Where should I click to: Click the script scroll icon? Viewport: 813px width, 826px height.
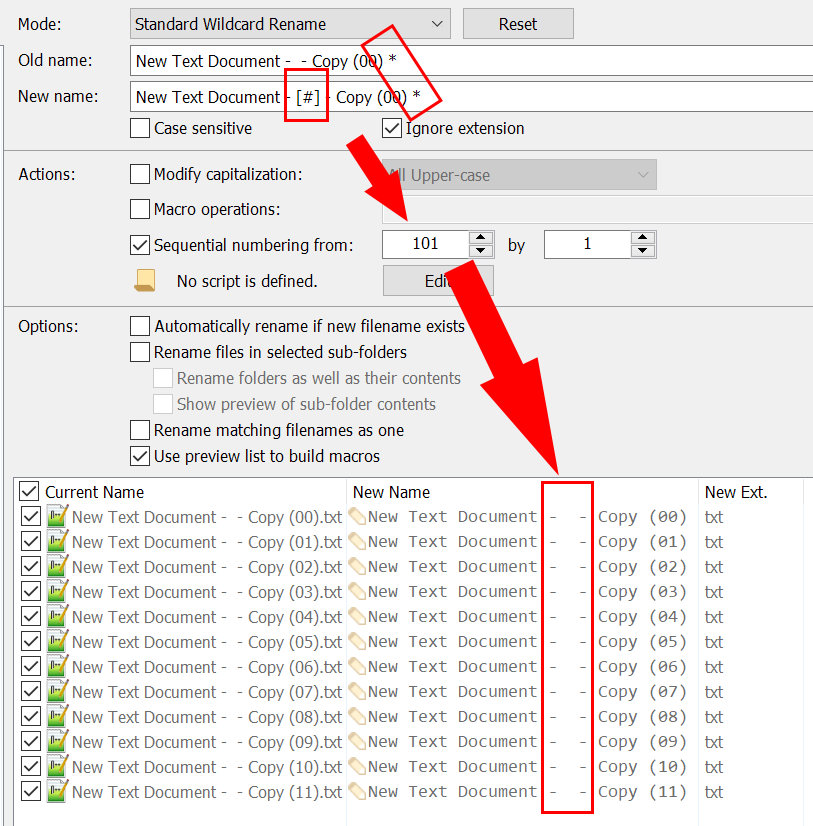coord(145,280)
